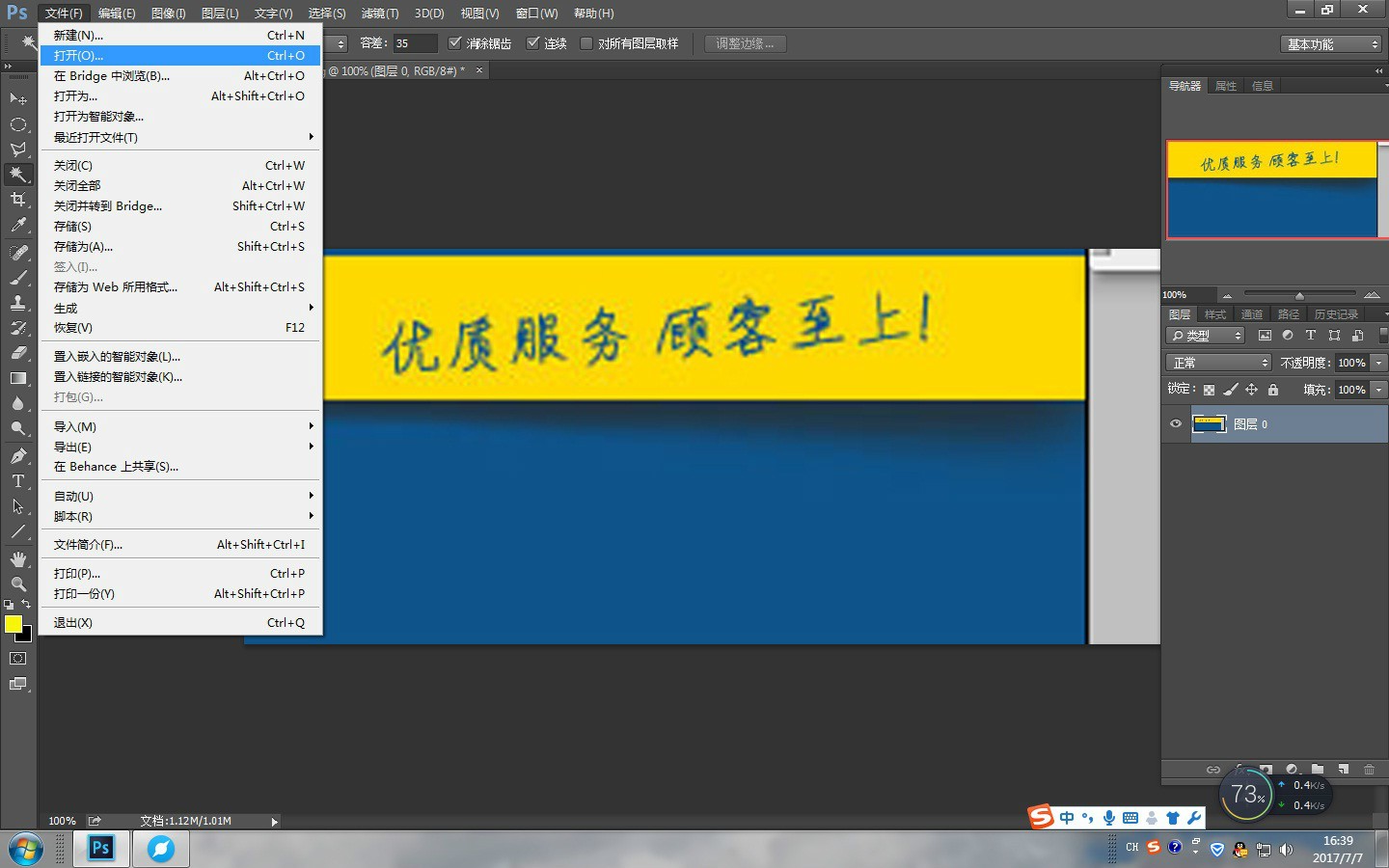Expand the 不透明度 opacity dropdown arrow
Screen dimensions: 1389x868
1378,363
